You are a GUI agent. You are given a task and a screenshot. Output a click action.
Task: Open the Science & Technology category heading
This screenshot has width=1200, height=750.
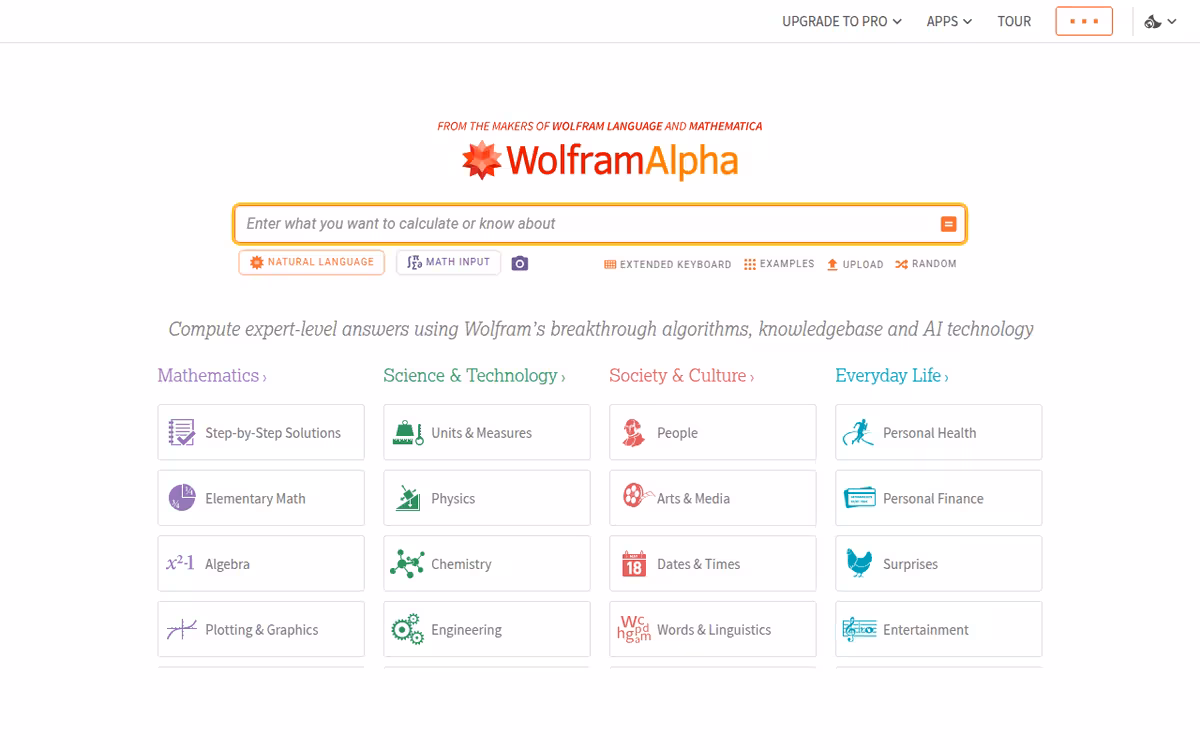pos(474,376)
